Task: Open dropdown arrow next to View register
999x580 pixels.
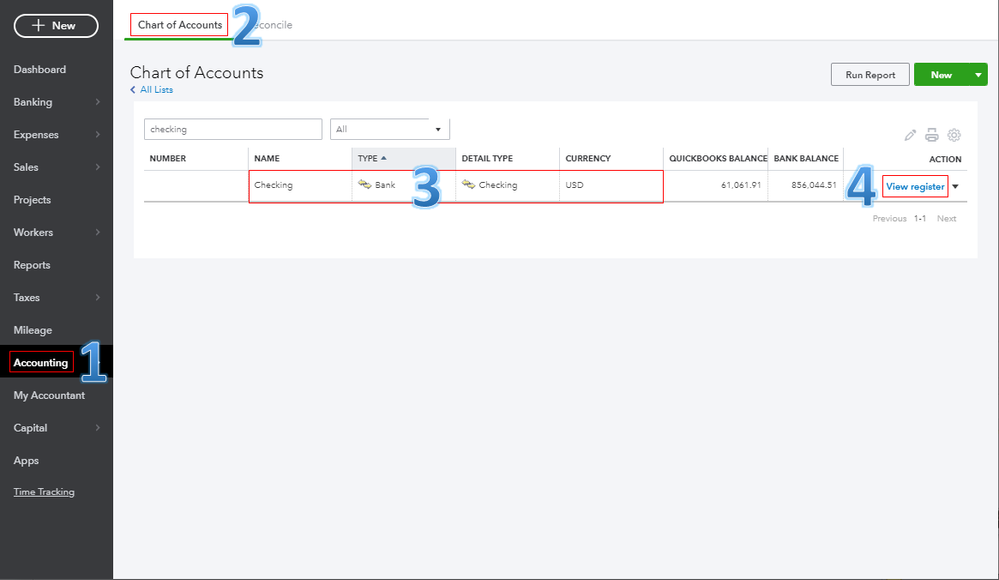Action: [956, 187]
